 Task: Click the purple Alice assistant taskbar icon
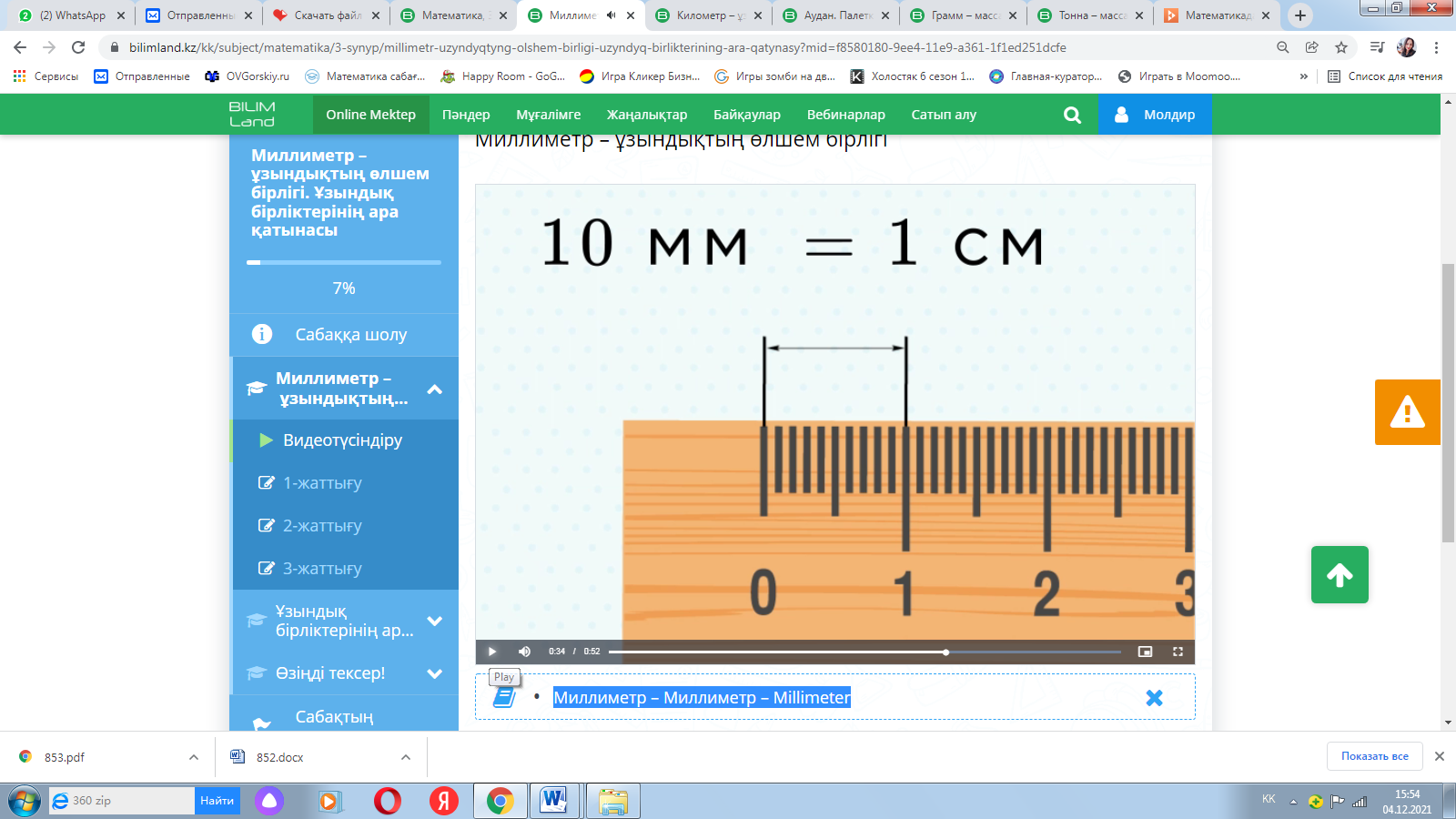(x=269, y=801)
